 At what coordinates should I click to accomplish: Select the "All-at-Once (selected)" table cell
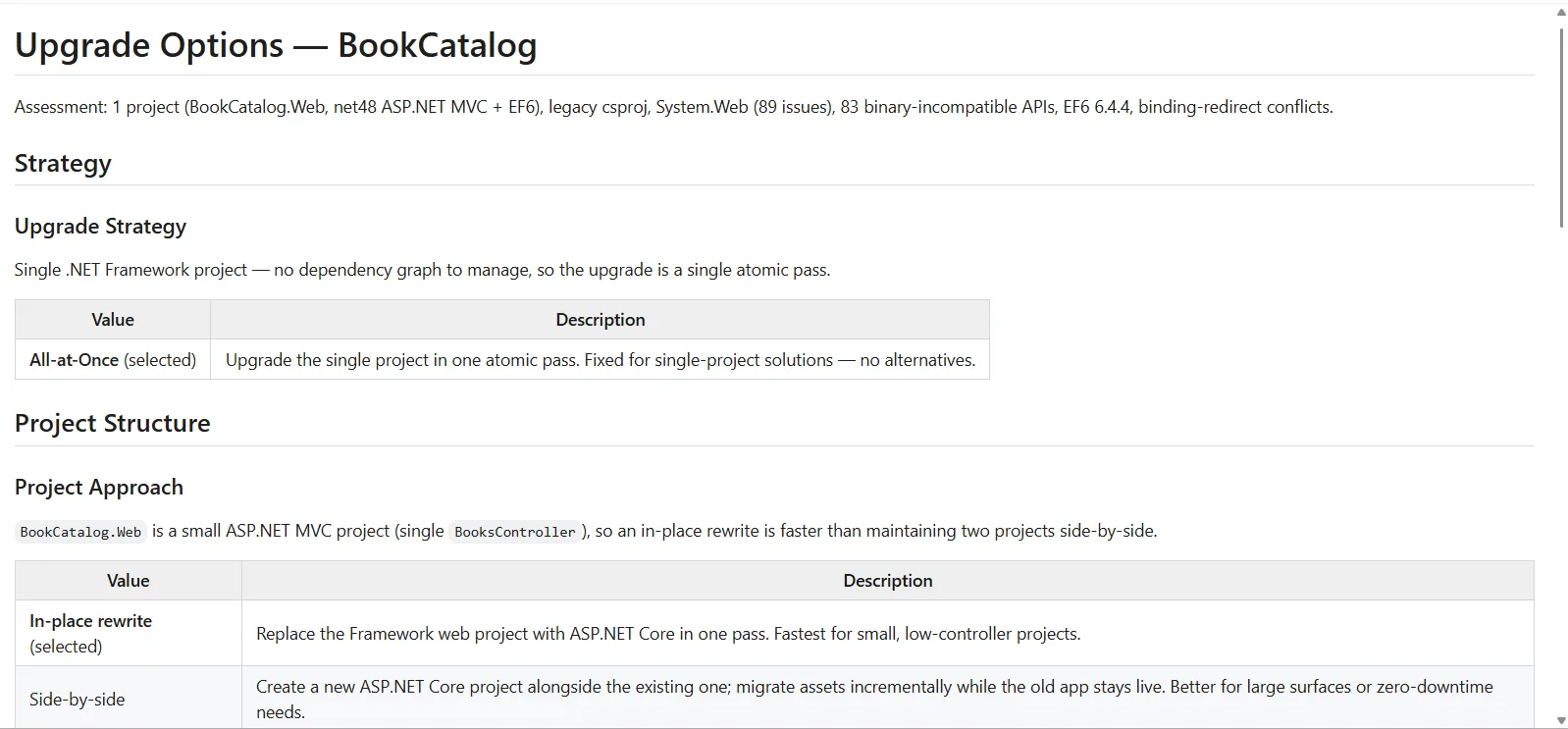113,360
